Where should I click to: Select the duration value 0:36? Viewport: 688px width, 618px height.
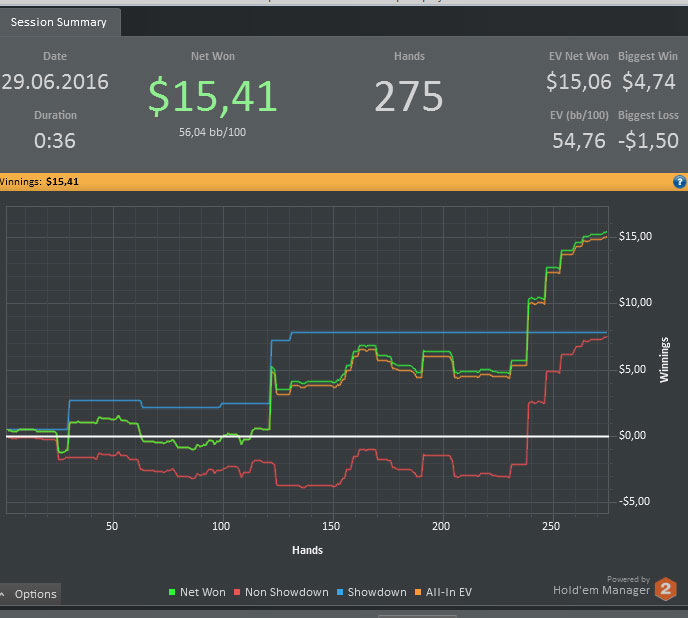pyautogui.click(x=55, y=141)
